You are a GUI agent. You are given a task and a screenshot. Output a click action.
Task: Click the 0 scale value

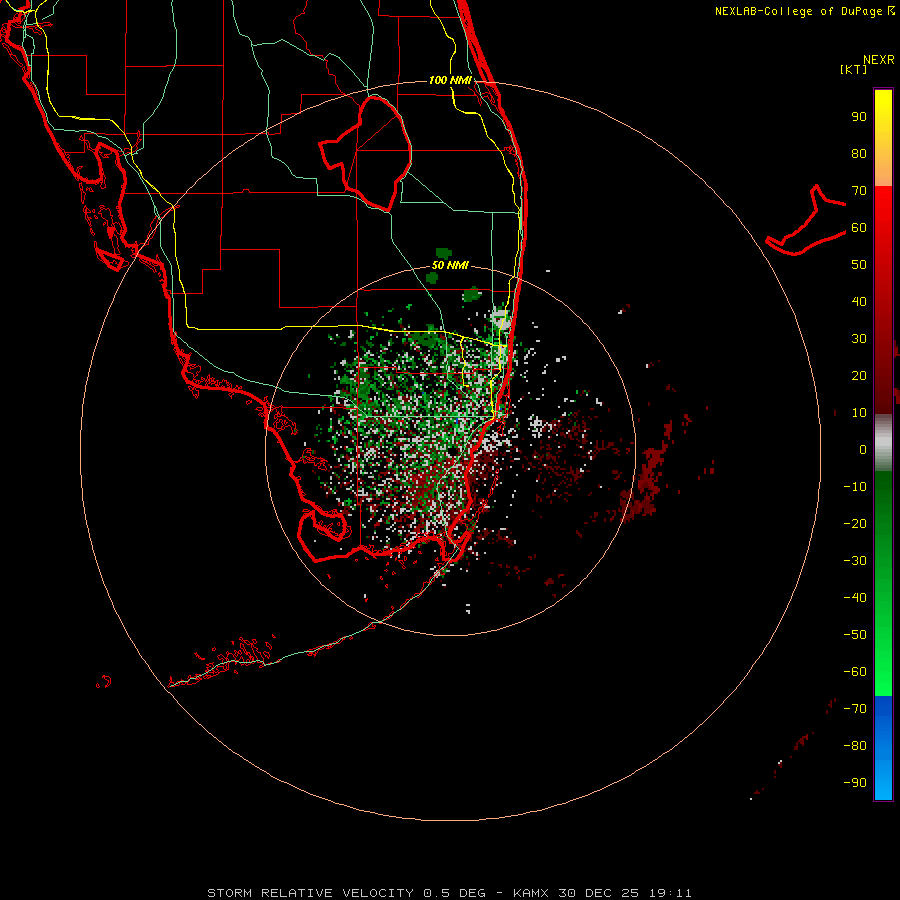coord(863,450)
